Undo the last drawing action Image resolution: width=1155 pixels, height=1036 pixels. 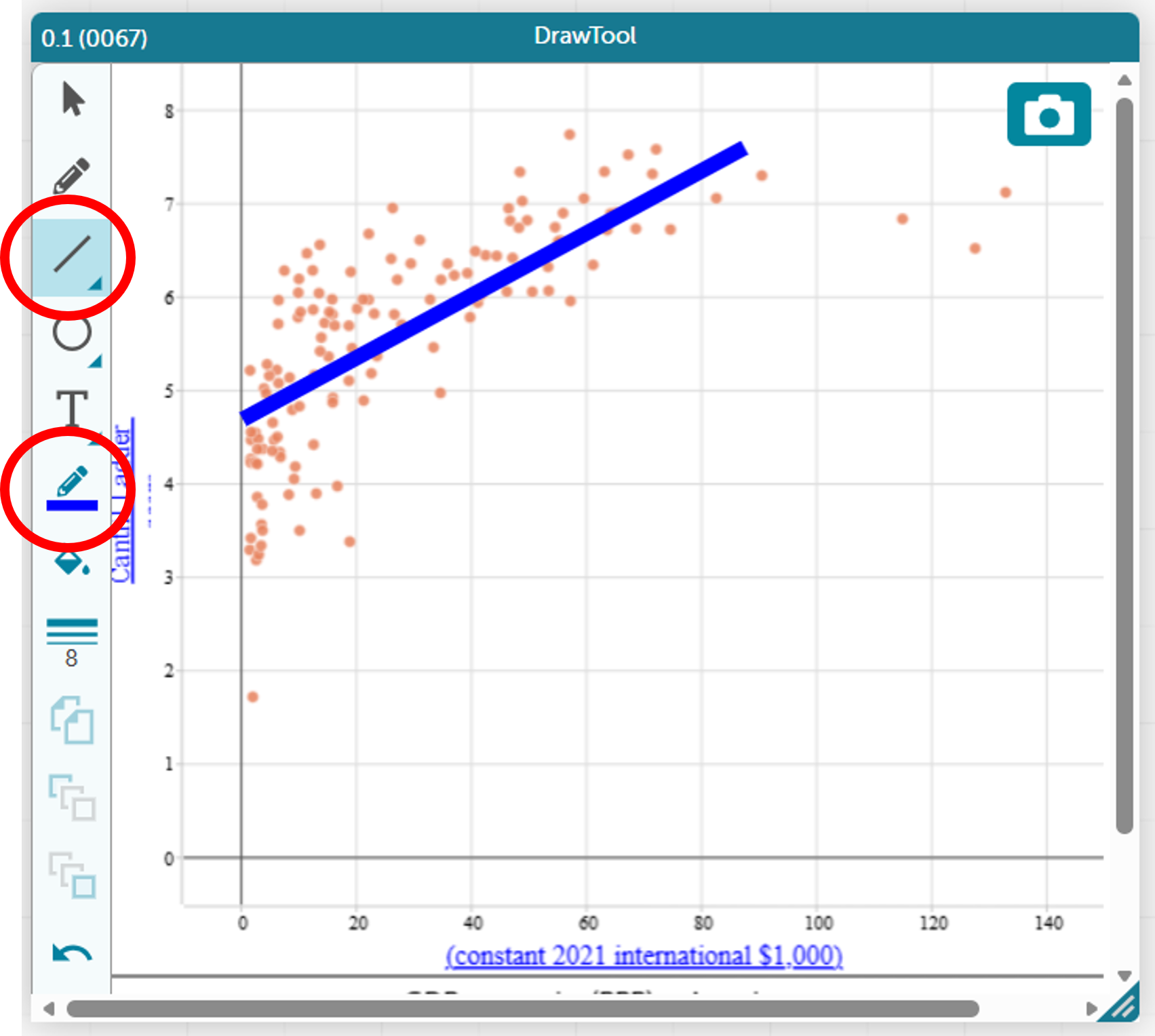[71, 953]
